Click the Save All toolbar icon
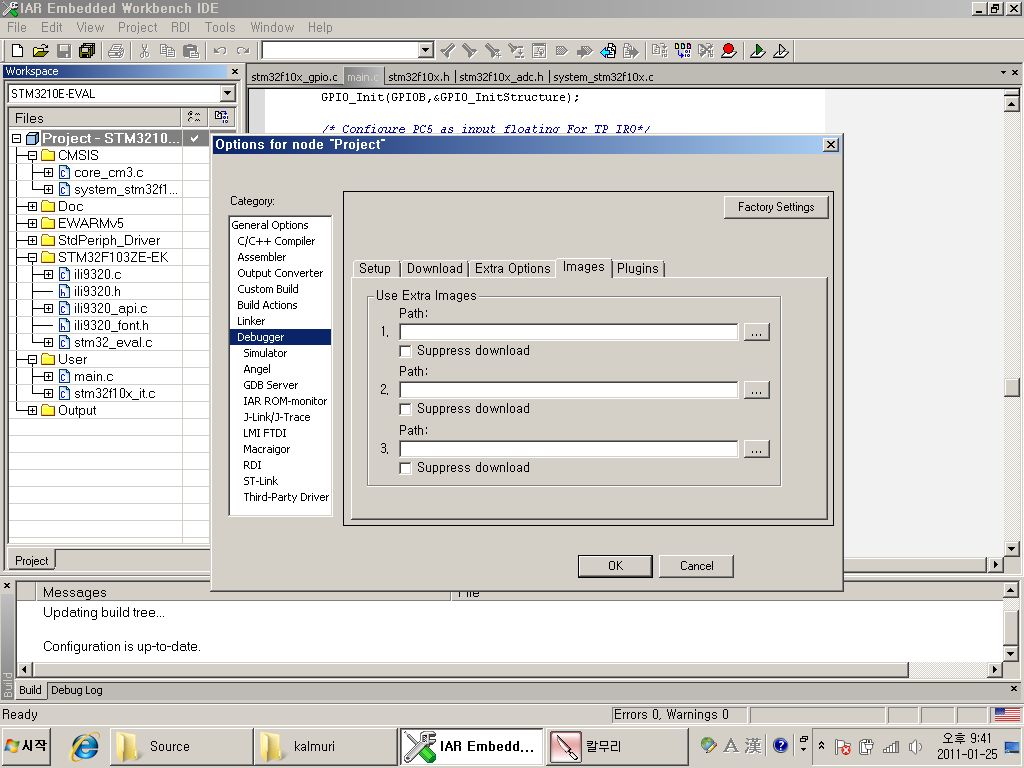Image resolution: width=1024 pixels, height=768 pixels. 87,51
